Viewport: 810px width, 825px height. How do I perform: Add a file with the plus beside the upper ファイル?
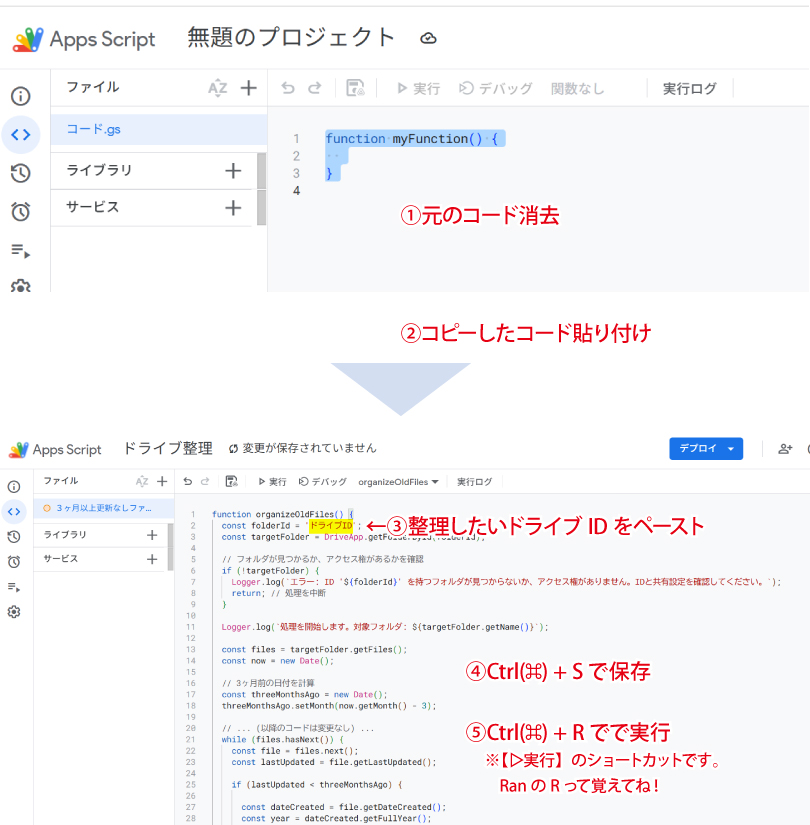pos(248,88)
